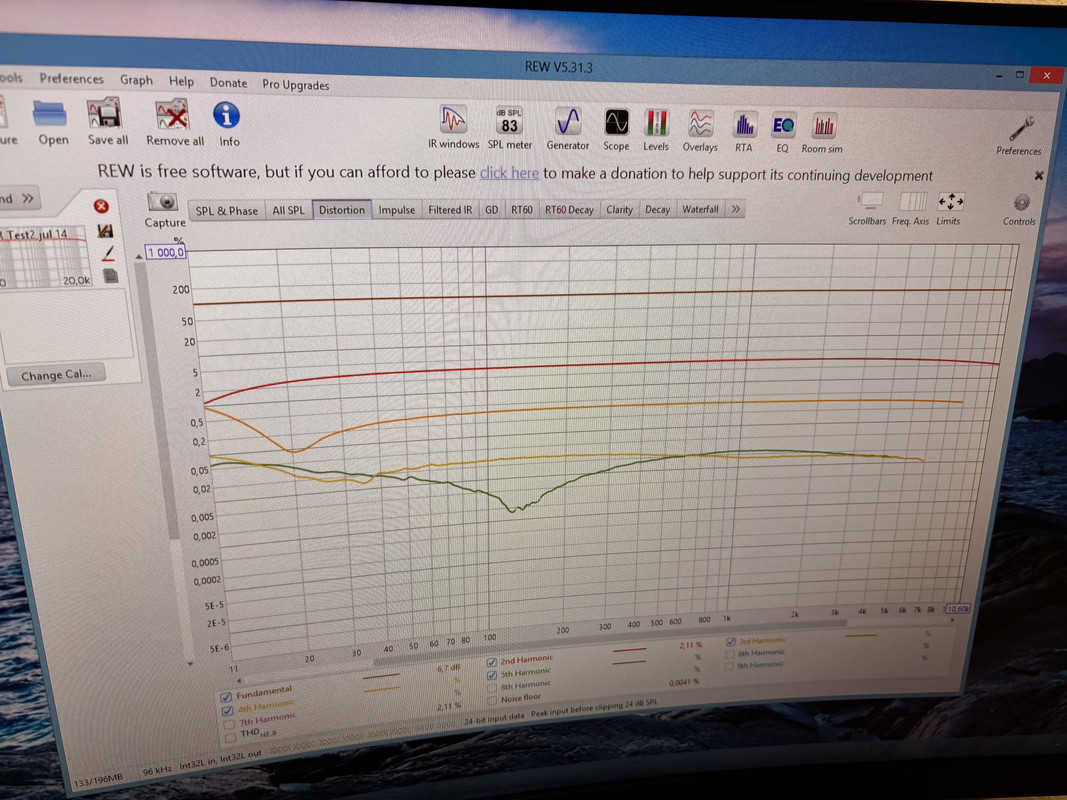
Task: Switch to RT60 tab
Action: [522, 210]
